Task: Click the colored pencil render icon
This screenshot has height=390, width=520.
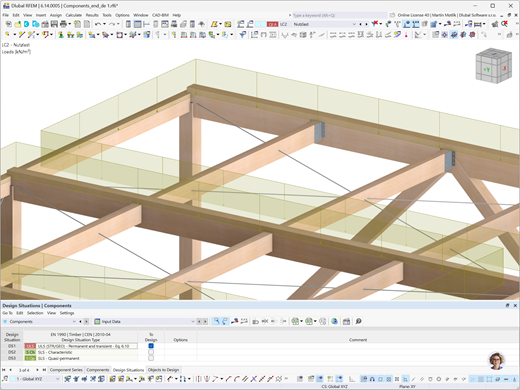Action: (397, 35)
